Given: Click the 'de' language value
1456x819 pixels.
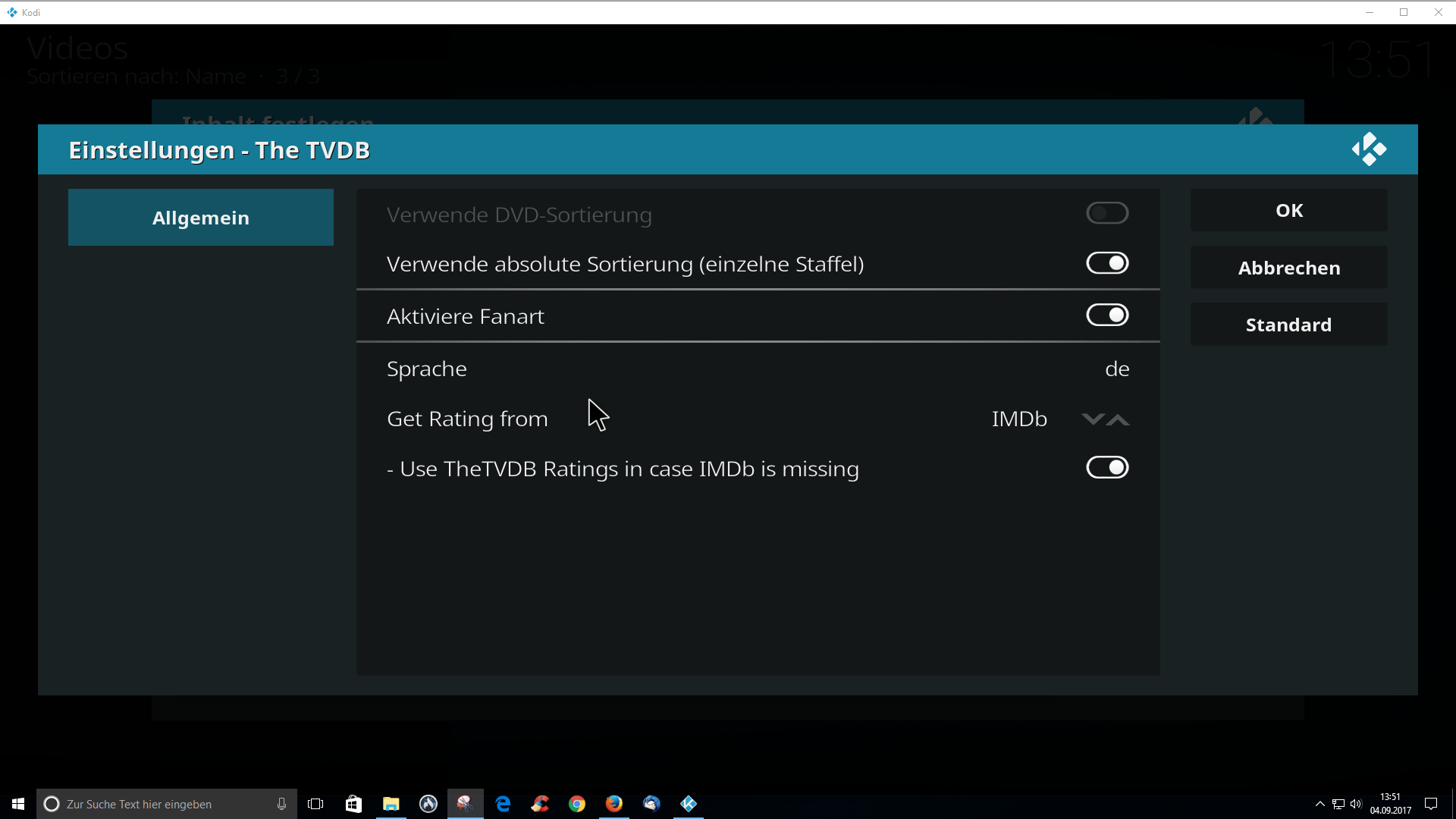Looking at the screenshot, I should (x=1117, y=369).
